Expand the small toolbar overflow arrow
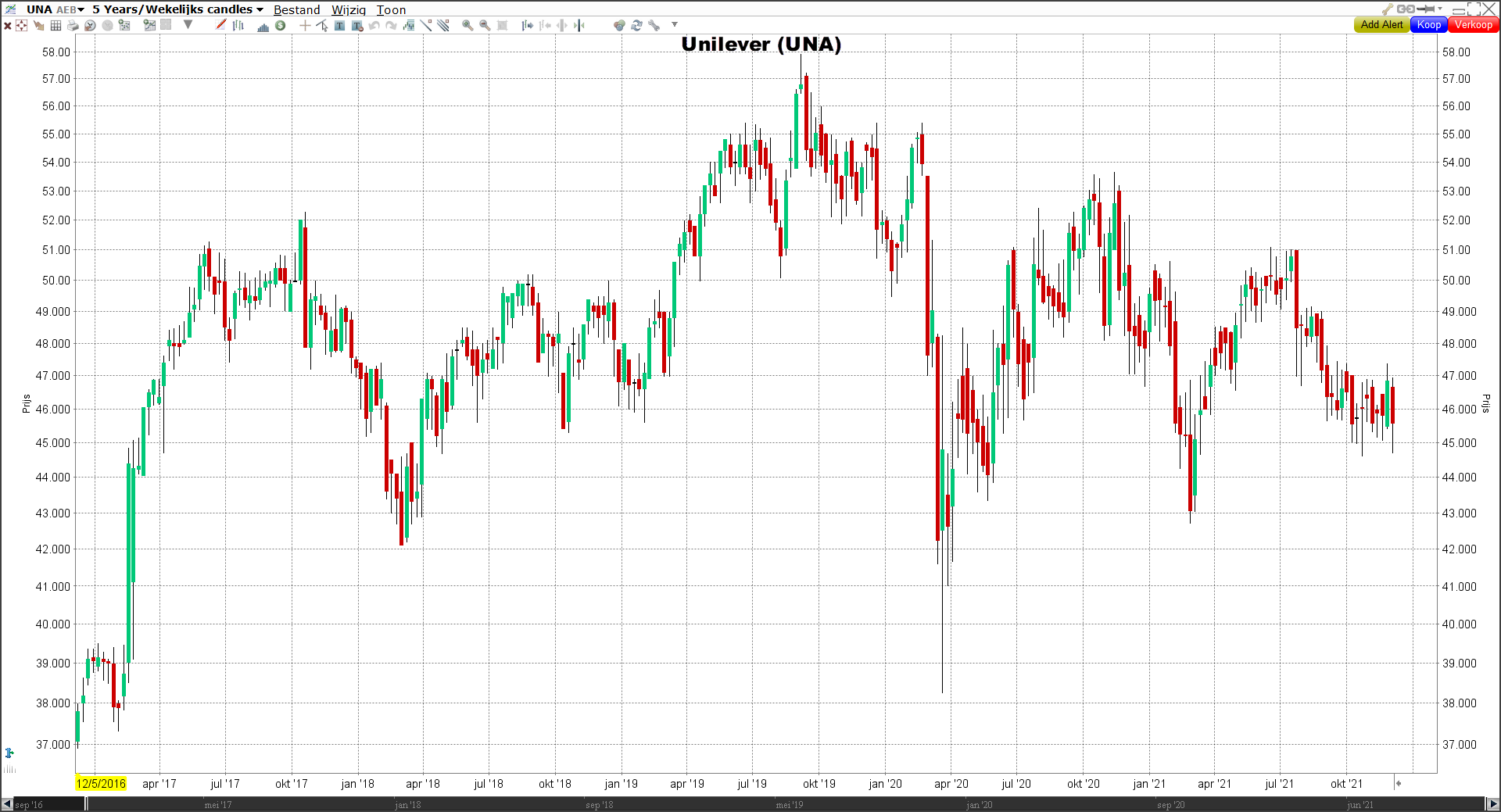This screenshot has height=812, width=1501. (x=675, y=24)
